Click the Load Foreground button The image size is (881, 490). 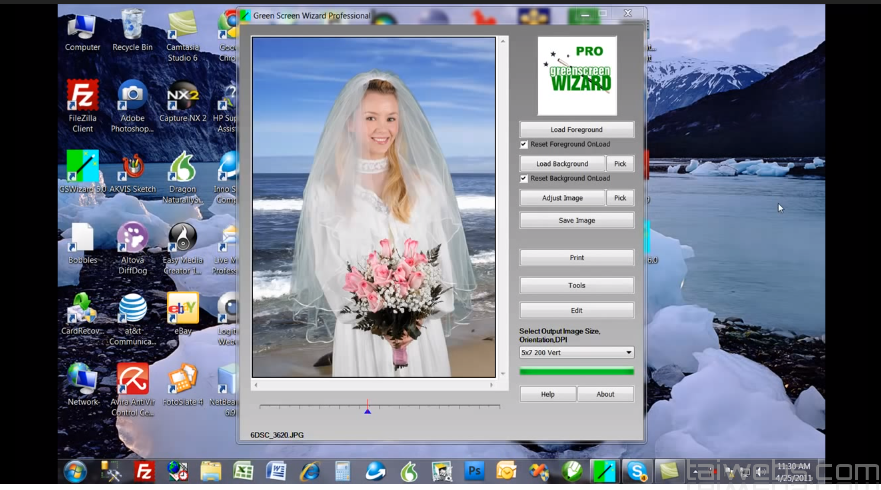576,130
